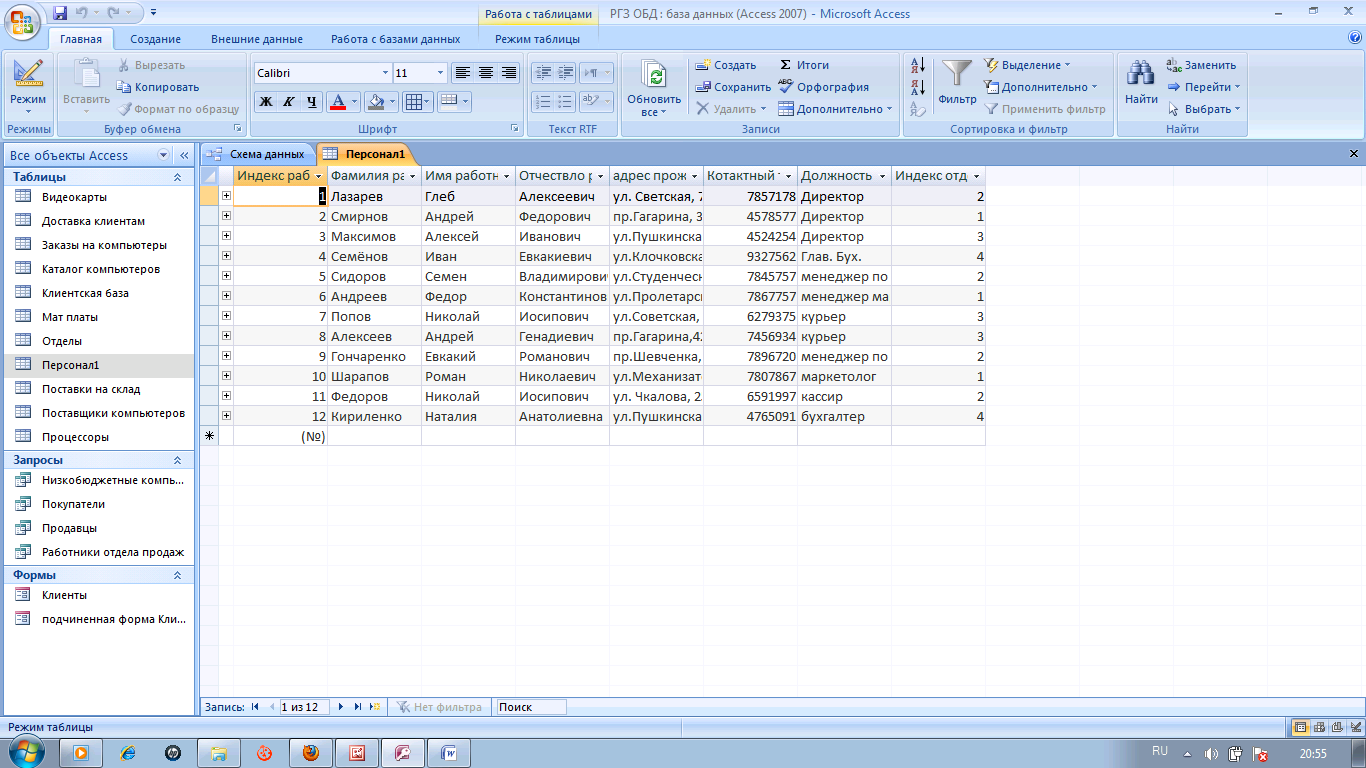The height and width of the screenshot is (768, 1366).
Task: Open Должность column filter arrow
Action: (x=882, y=176)
